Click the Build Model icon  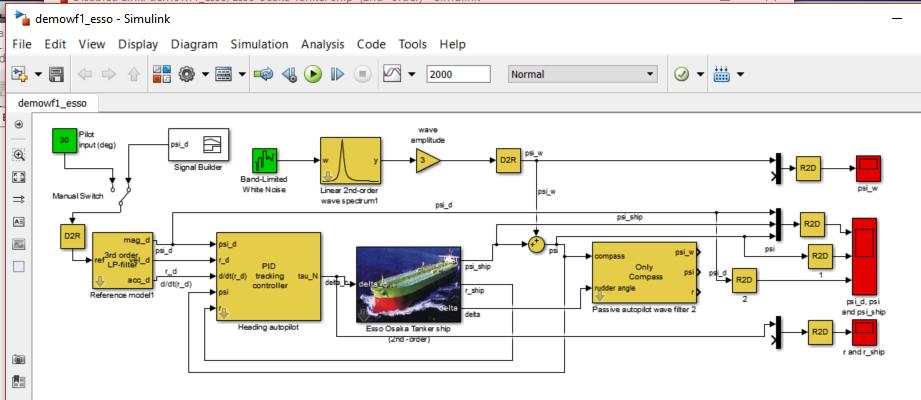(721, 75)
